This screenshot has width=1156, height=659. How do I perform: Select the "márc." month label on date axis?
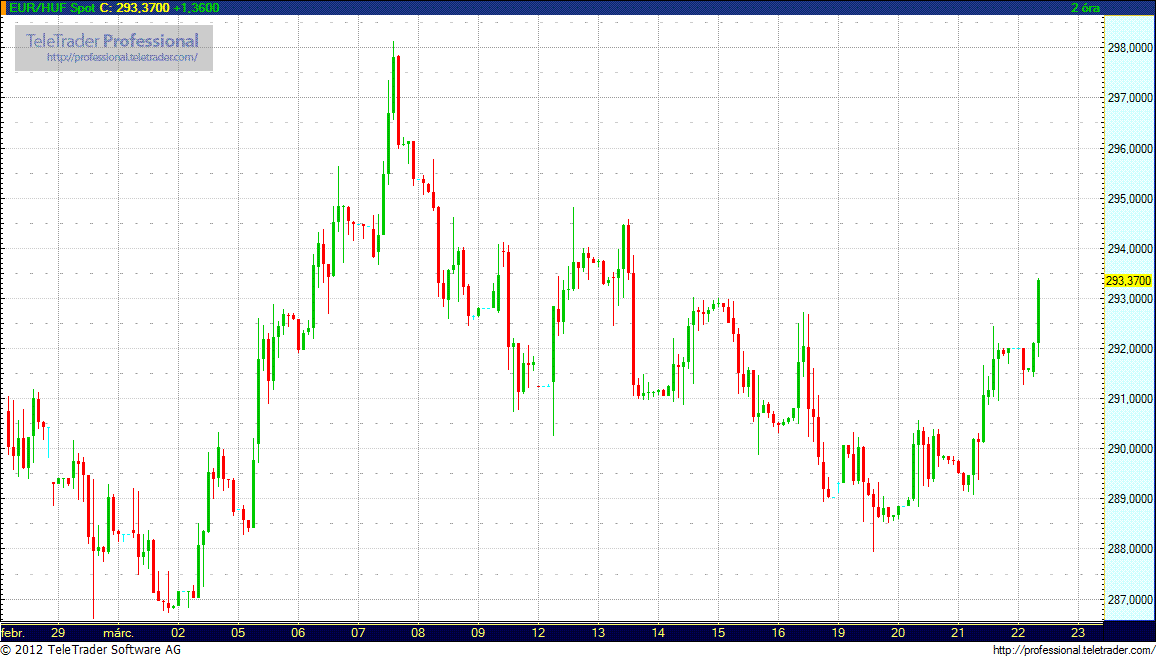[117, 633]
